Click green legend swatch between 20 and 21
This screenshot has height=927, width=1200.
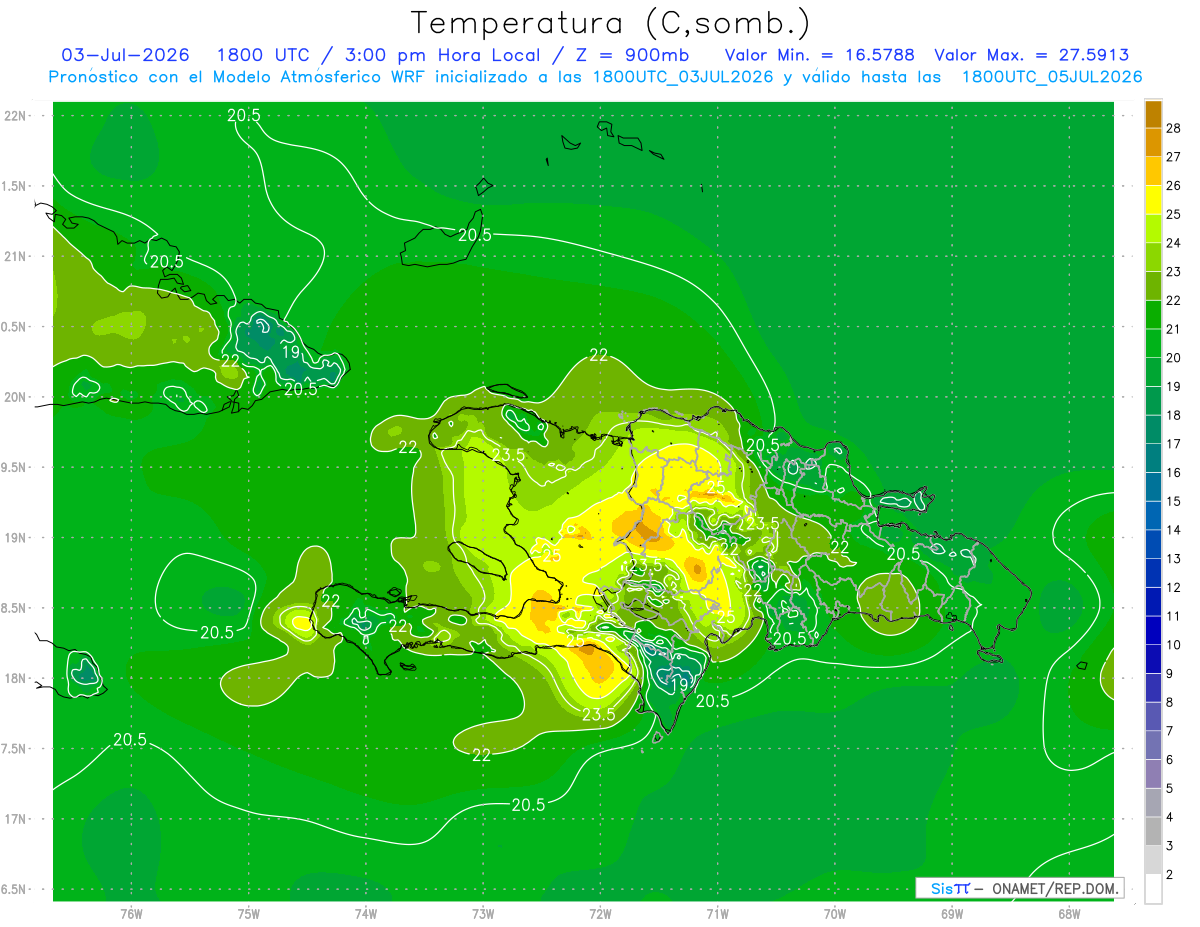[1153, 343]
